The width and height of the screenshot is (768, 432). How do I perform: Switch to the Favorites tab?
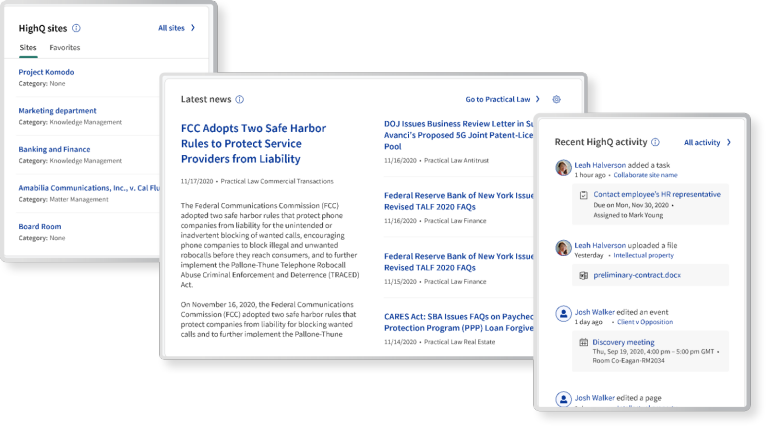(x=65, y=48)
